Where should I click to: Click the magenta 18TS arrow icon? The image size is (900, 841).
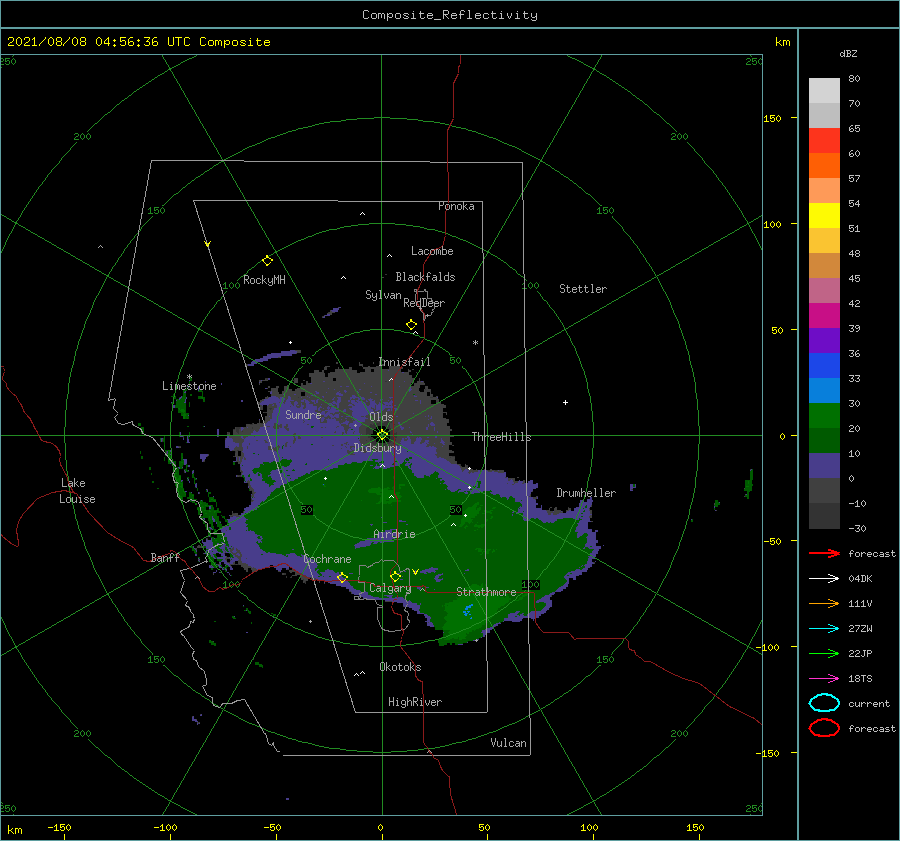tap(824, 678)
